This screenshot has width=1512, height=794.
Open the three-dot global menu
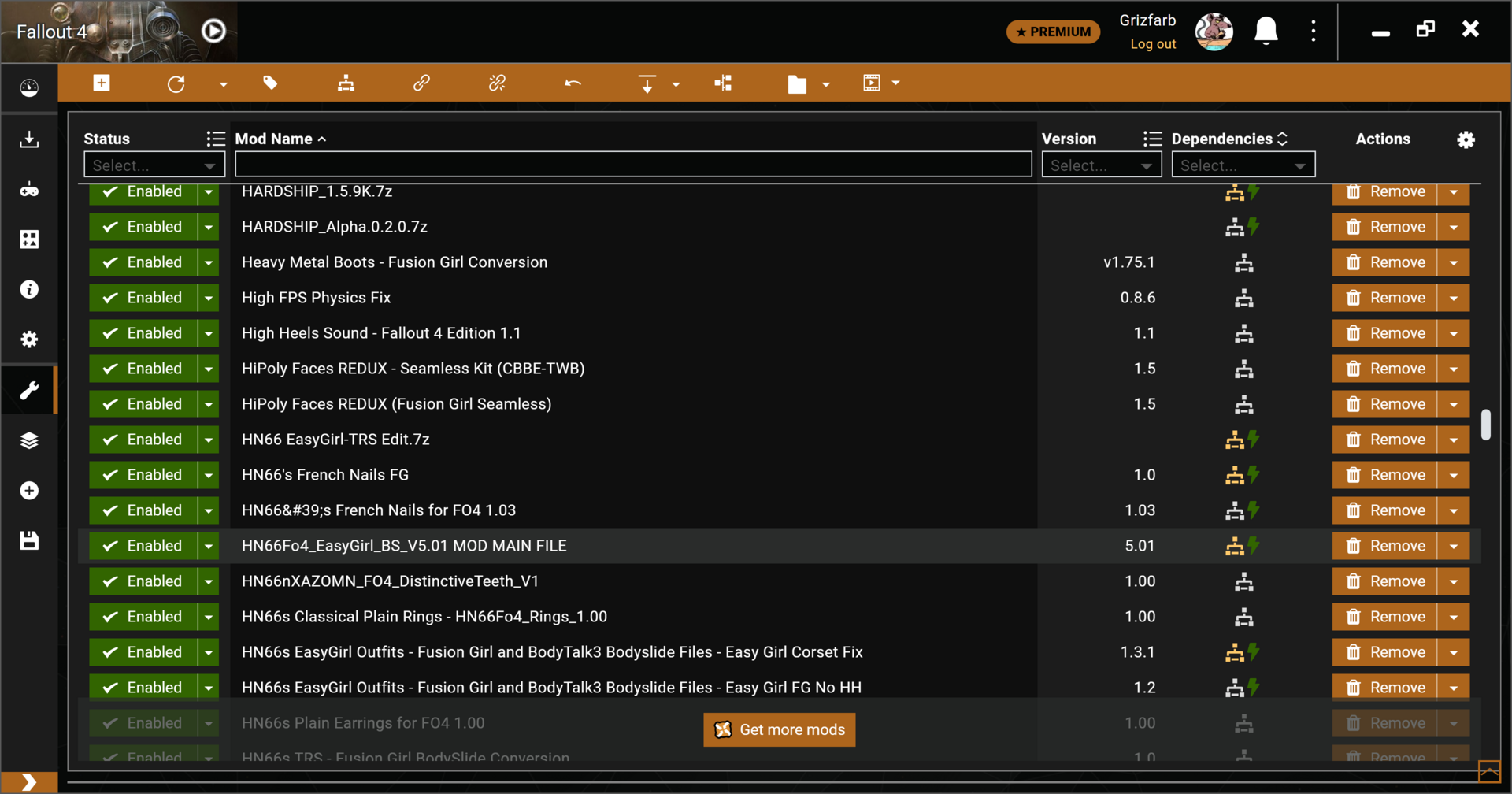click(1313, 31)
